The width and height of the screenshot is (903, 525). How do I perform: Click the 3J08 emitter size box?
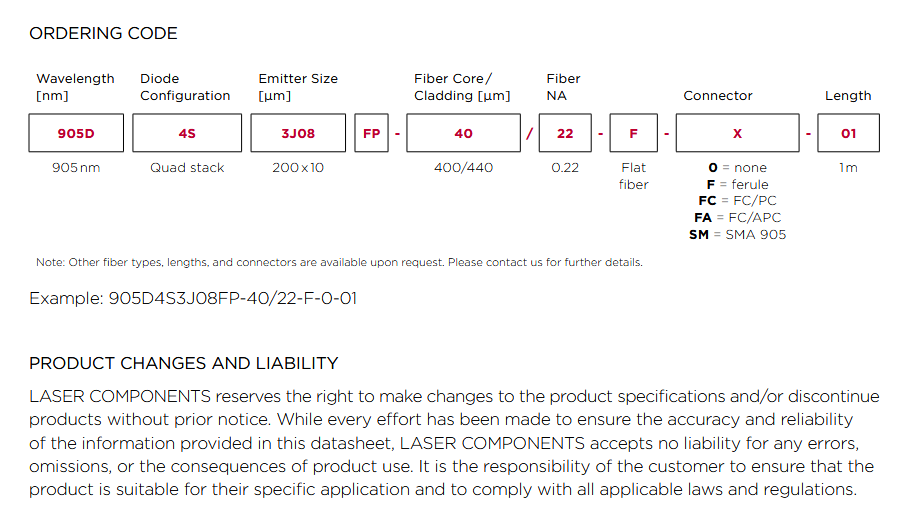coord(298,133)
